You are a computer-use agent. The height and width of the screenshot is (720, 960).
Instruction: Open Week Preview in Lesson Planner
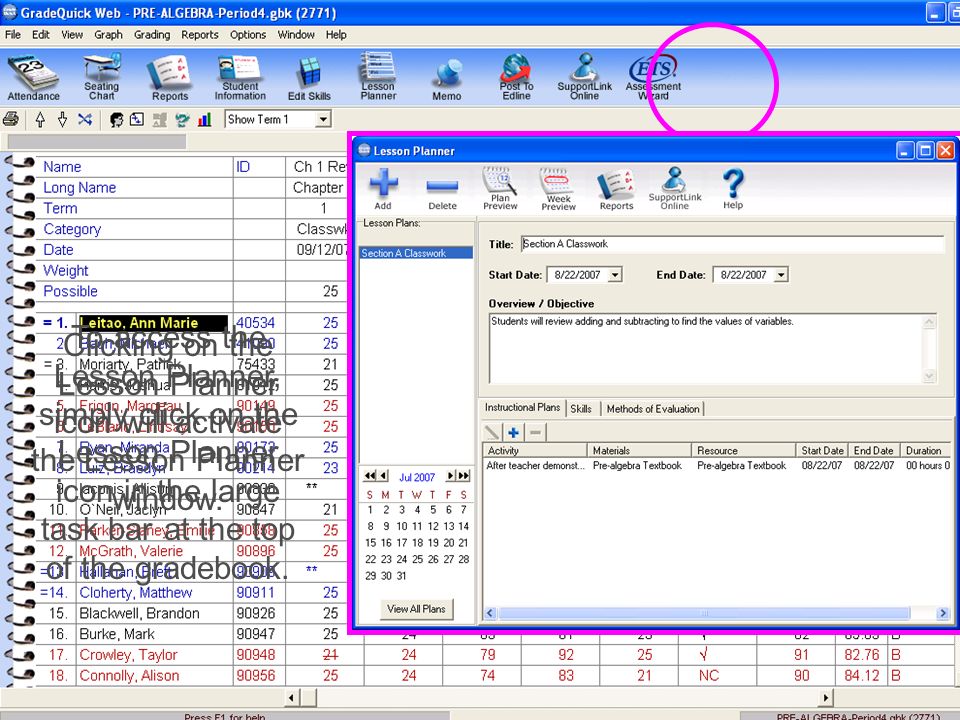[558, 190]
